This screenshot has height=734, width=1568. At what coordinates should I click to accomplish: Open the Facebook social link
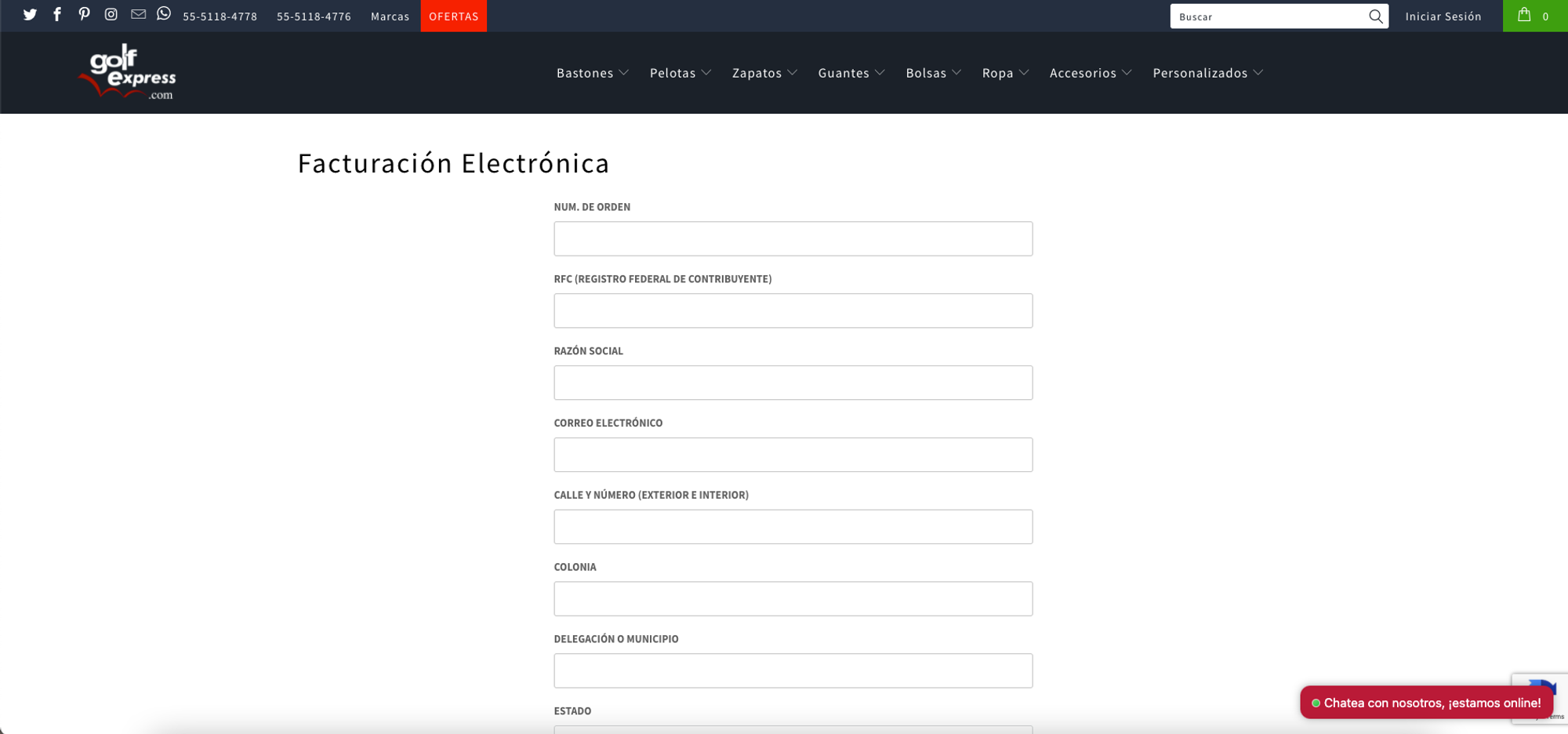click(x=57, y=15)
